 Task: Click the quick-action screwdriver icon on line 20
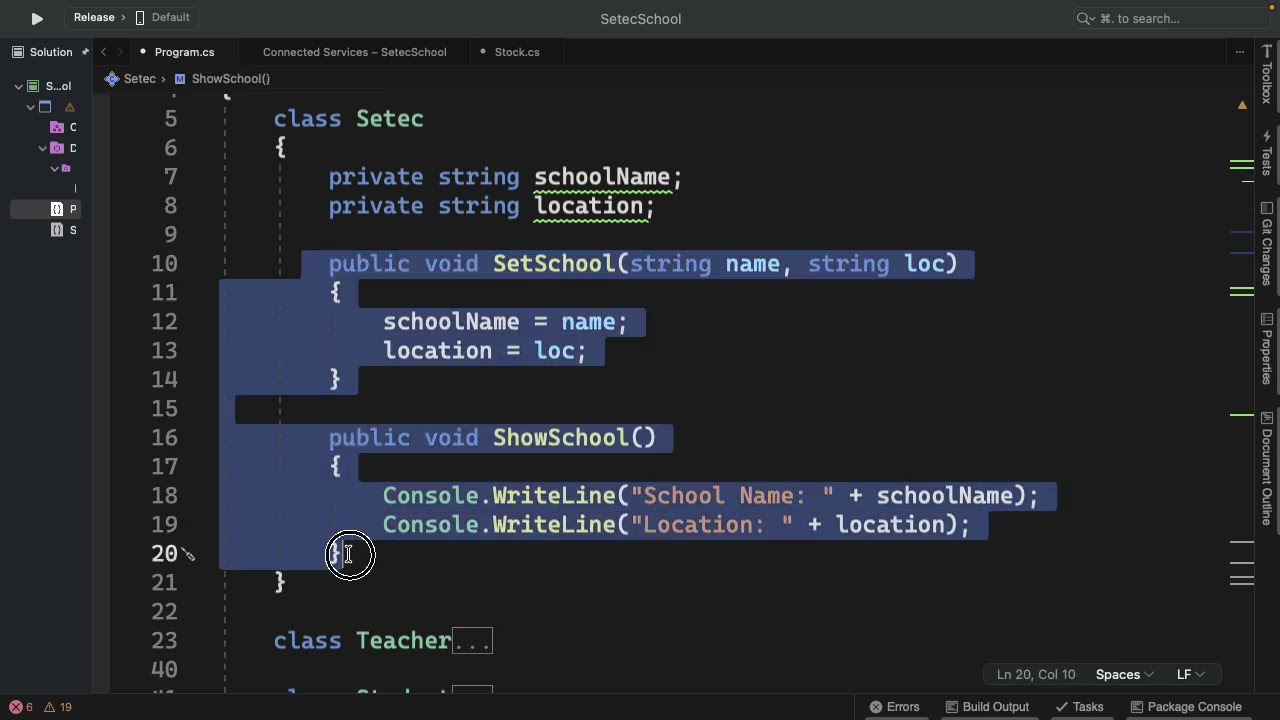[x=188, y=555]
